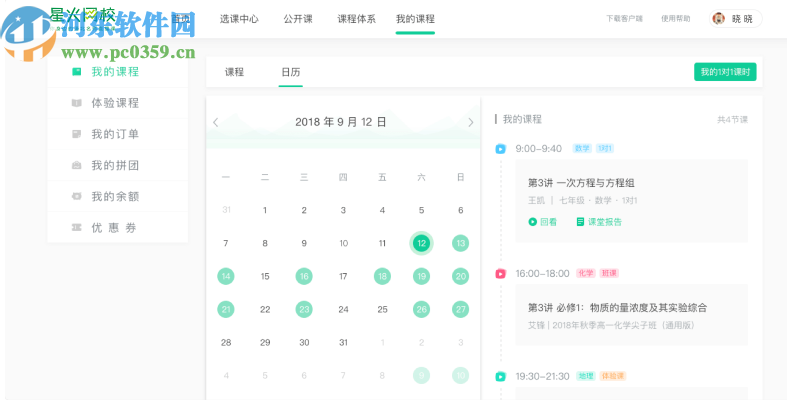Open 我的订单 in the sidebar
Image resolution: width=787 pixels, height=418 pixels.
(x=117, y=134)
